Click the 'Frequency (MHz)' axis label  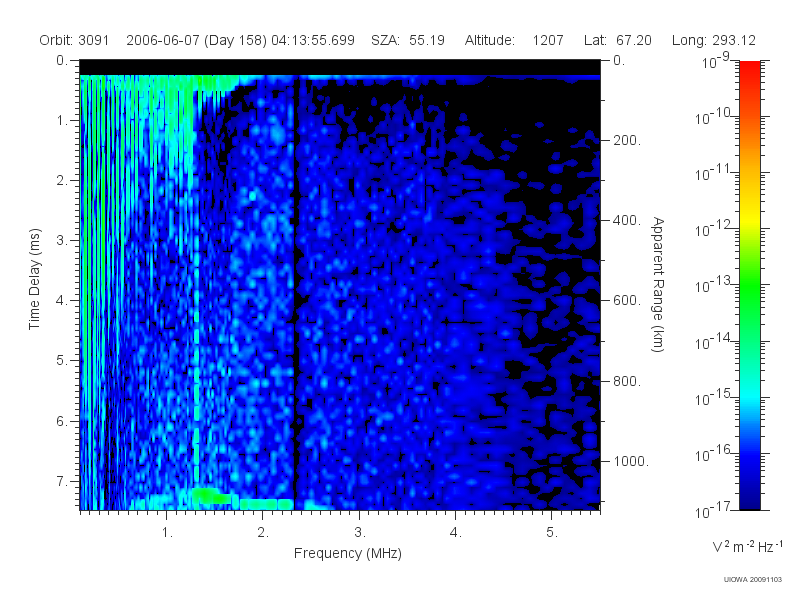[x=347, y=553]
